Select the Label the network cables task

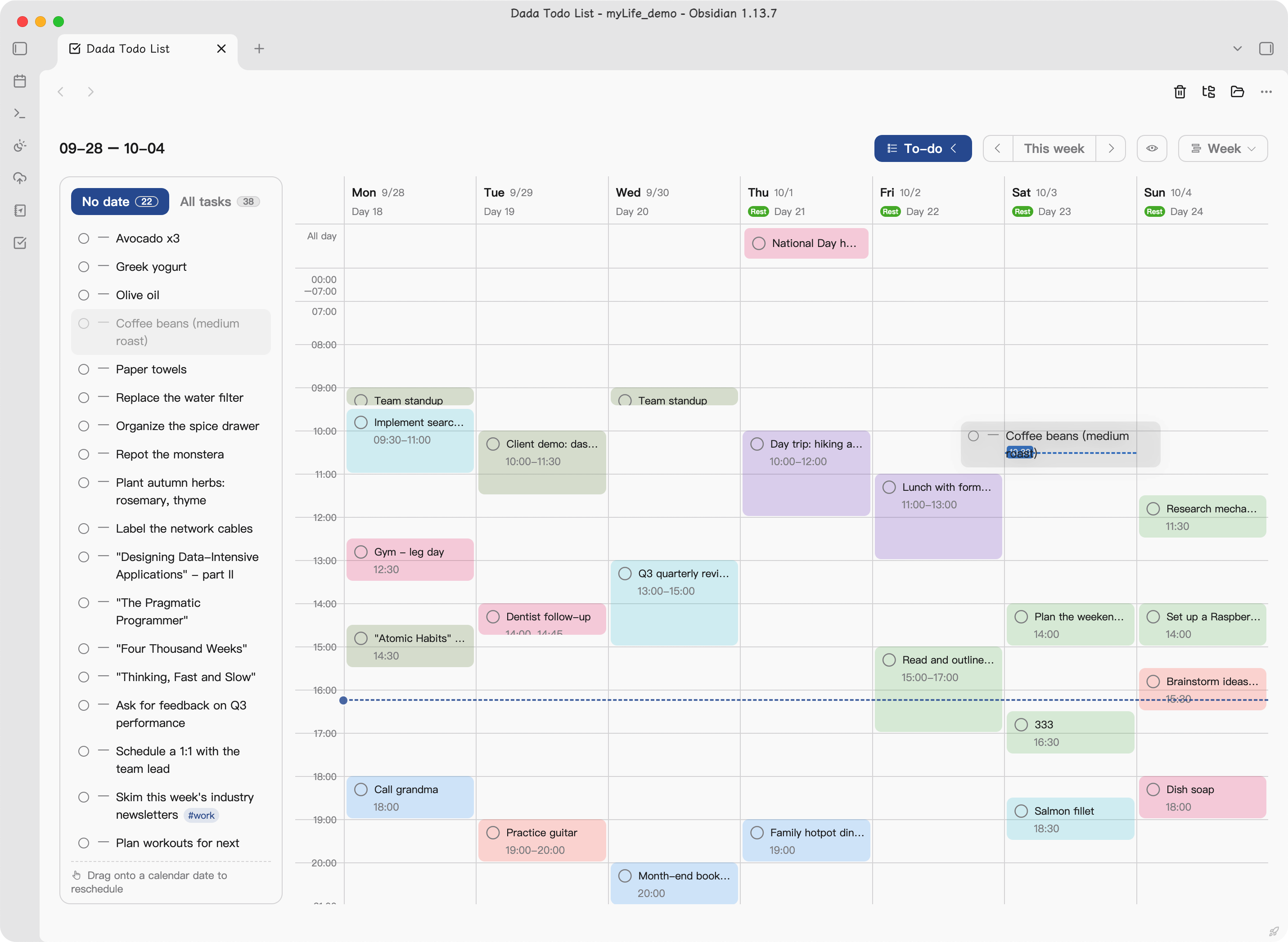[x=171, y=529]
